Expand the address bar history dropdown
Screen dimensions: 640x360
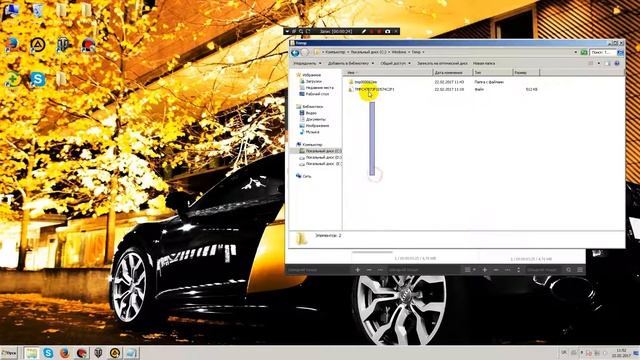pos(575,53)
